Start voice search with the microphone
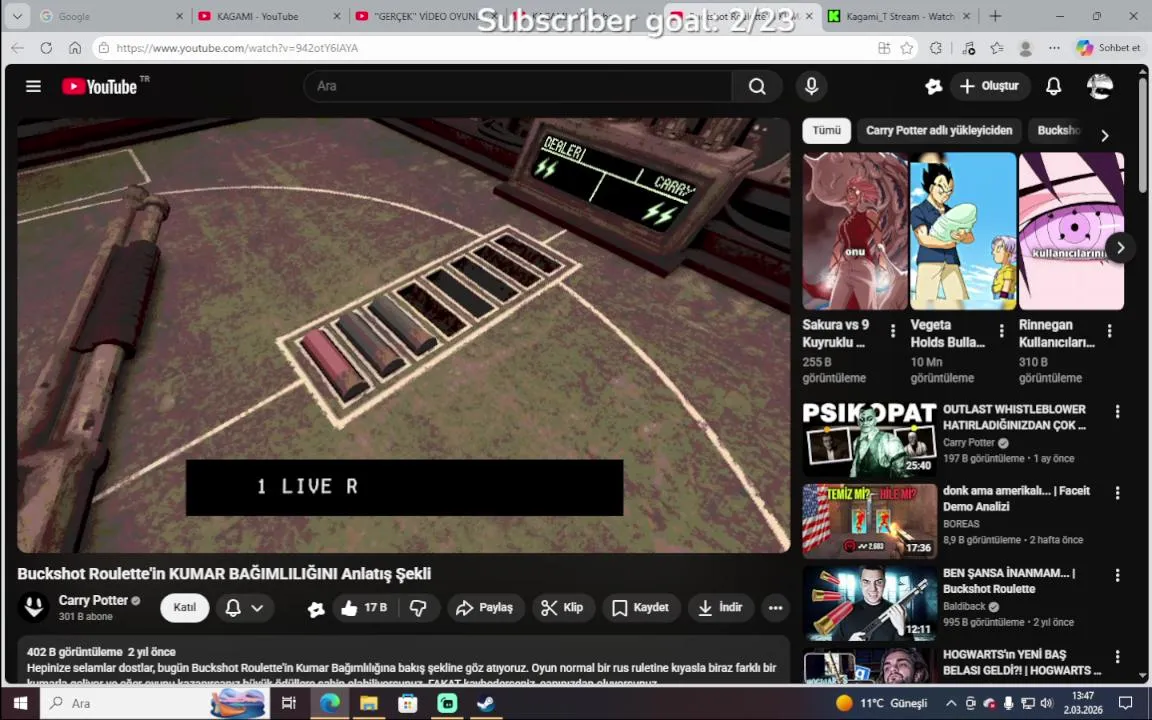The width and height of the screenshot is (1152, 720). pos(811,87)
